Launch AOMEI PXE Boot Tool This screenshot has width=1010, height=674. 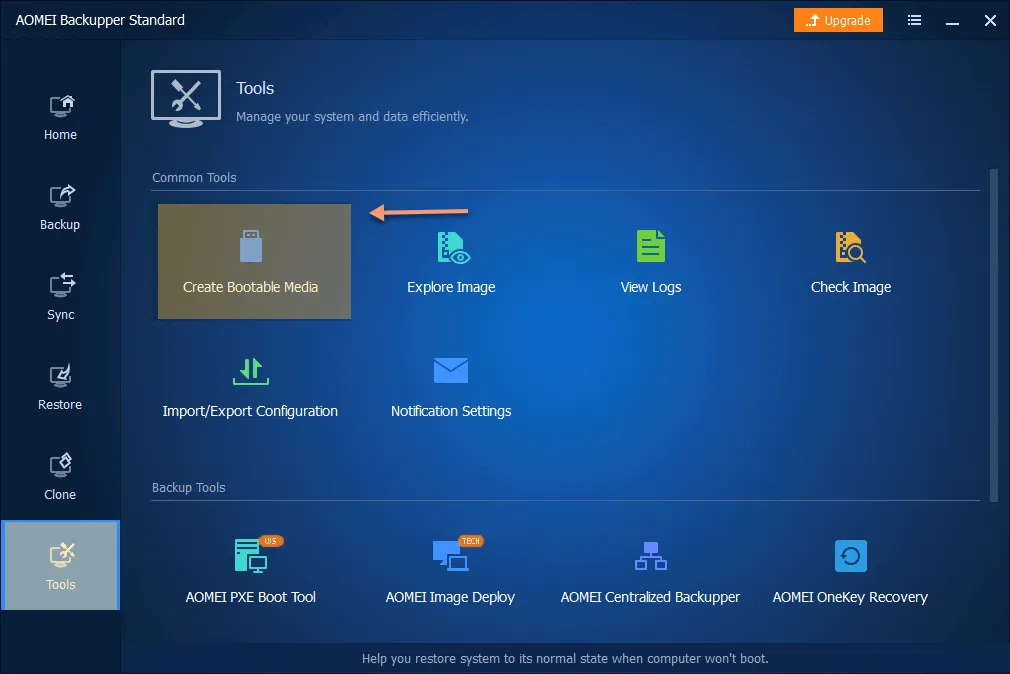(251, 571)
